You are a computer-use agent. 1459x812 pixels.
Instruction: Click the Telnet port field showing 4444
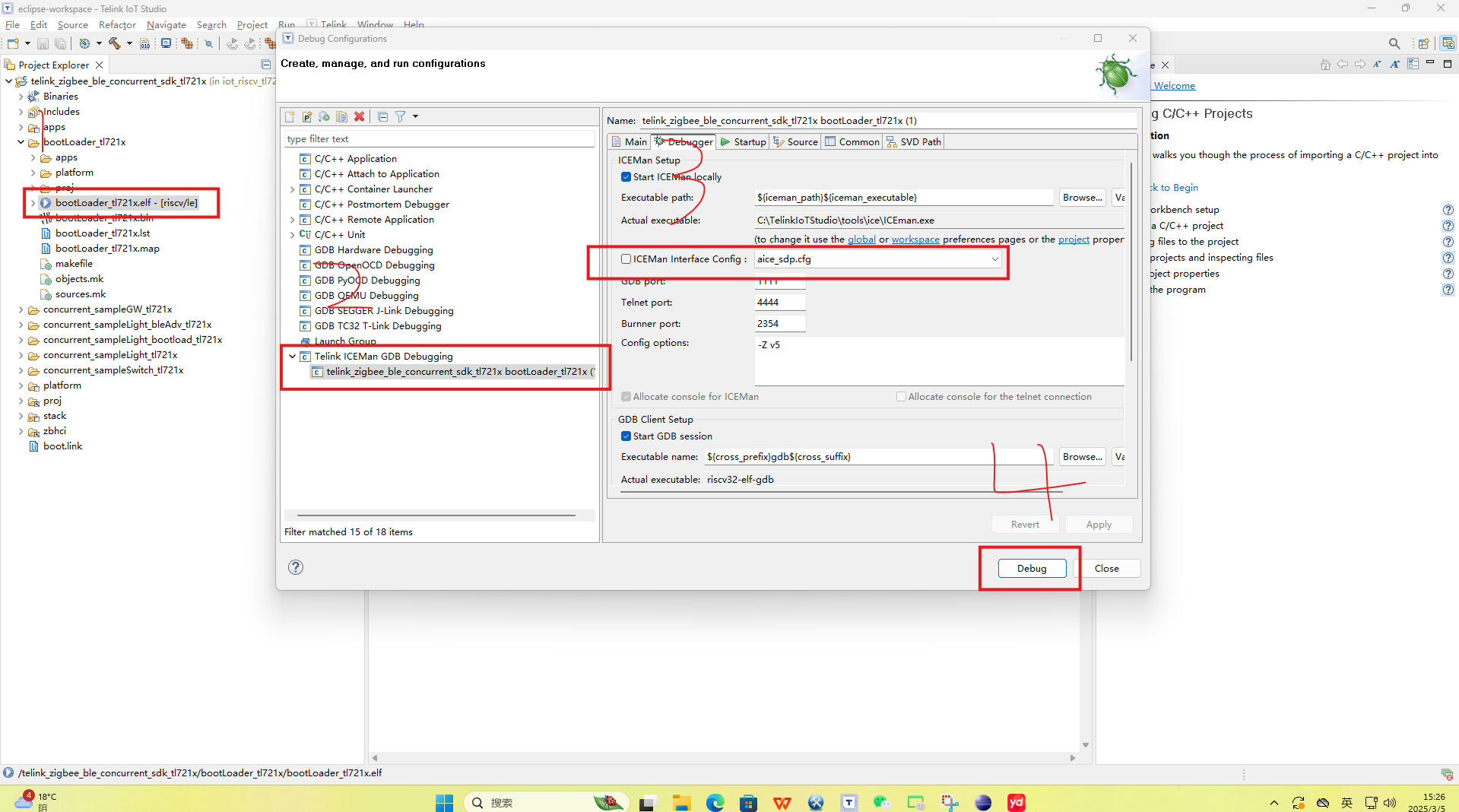point(779,303)
